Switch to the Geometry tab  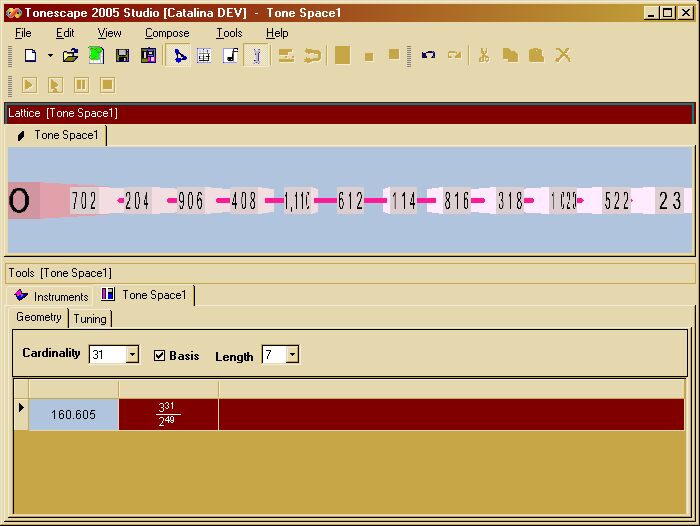pyautogui.click(x=38, y=317)
